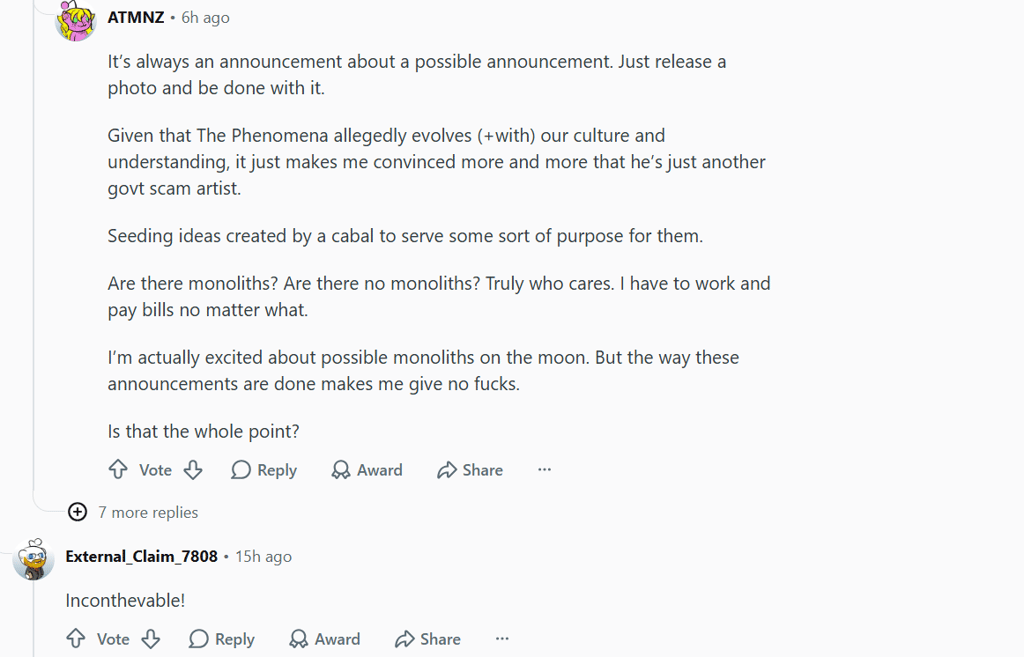Reply to ATMNZ's comment
The width and height of the screenshot is (1024, 657).
(x=264, y=470)
